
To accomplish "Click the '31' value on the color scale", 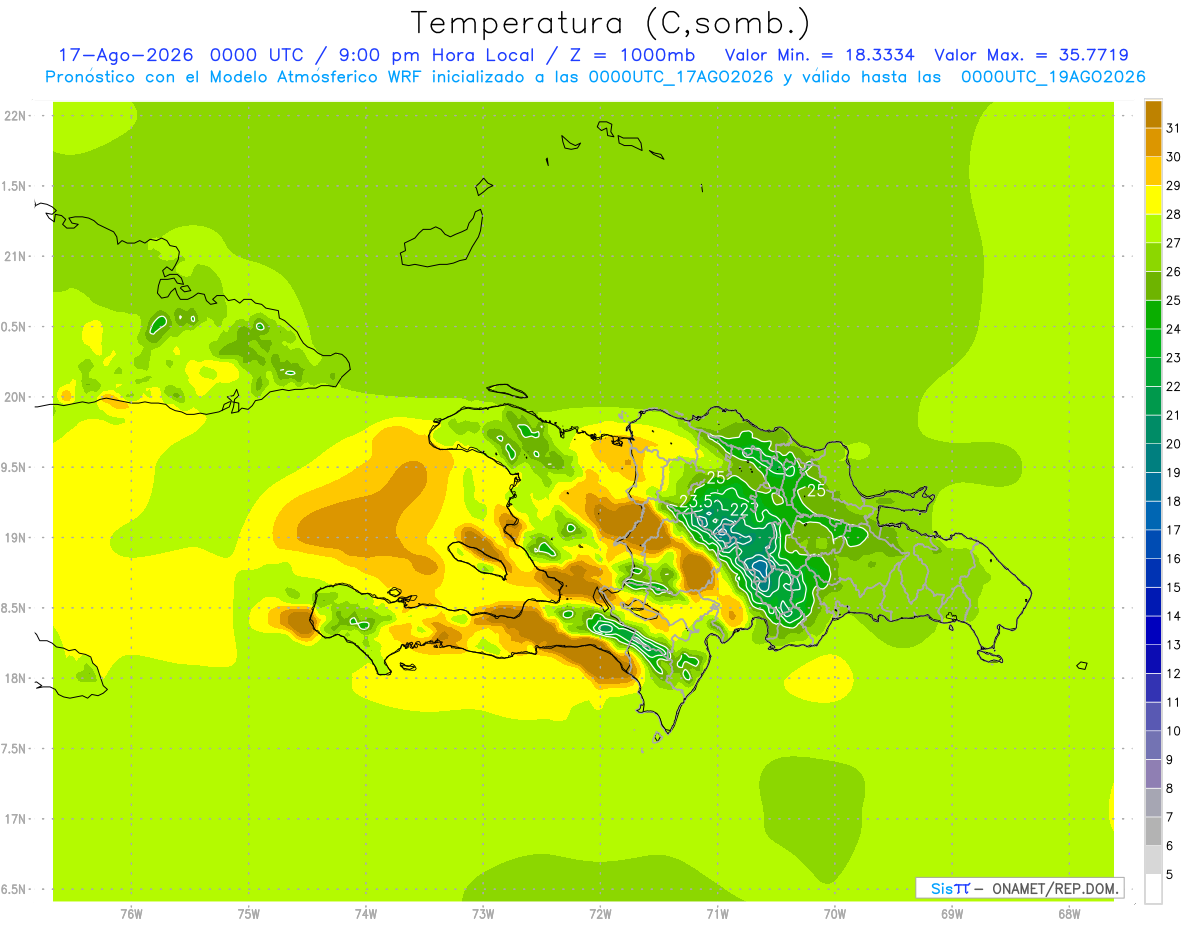I will click(1174, 128).
